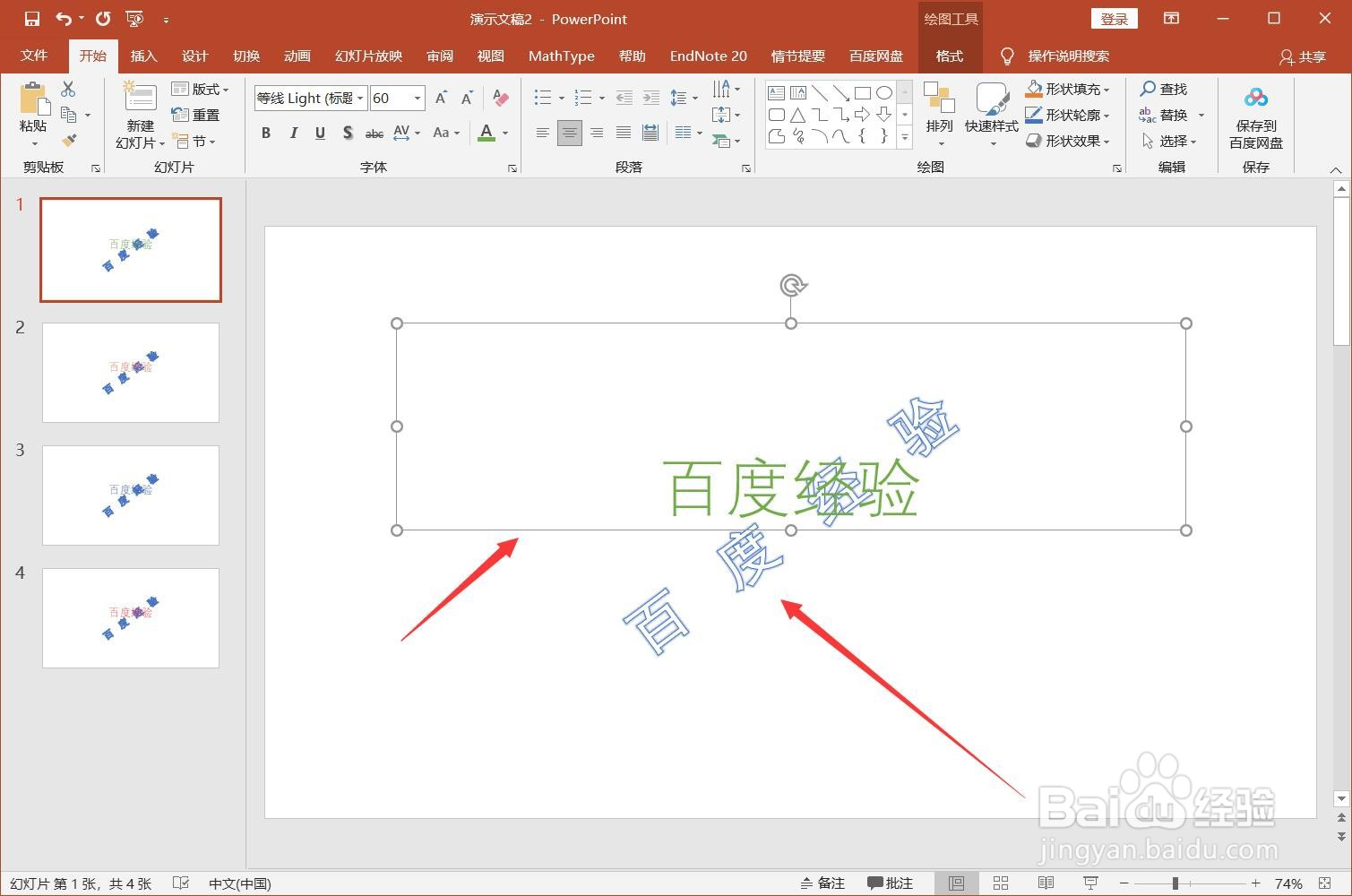Open the Design (设计) tab
This screenshot has width=1352, height=896.
[194, 56]
